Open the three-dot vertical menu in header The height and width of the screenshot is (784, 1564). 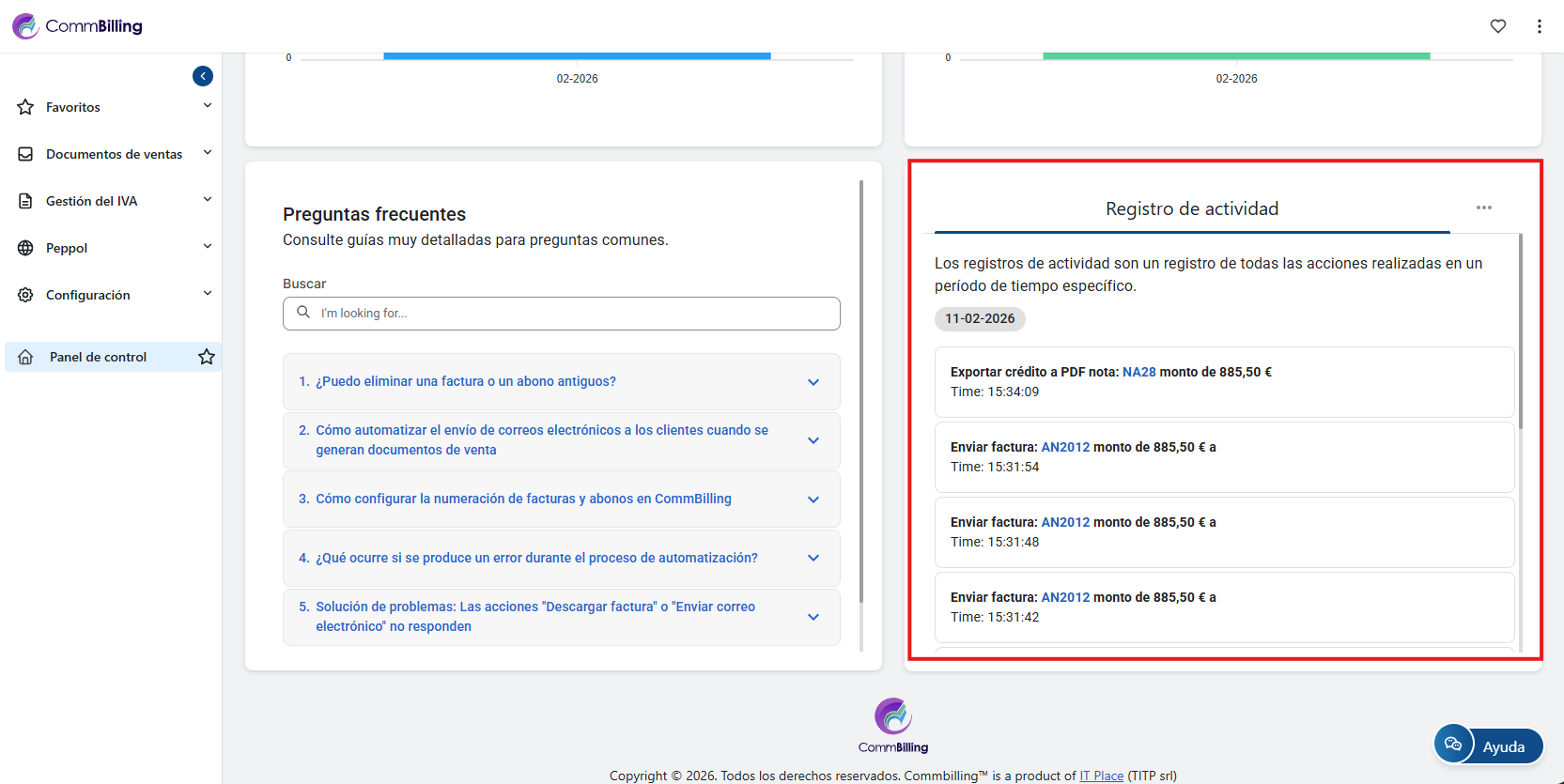(1539, 26)
